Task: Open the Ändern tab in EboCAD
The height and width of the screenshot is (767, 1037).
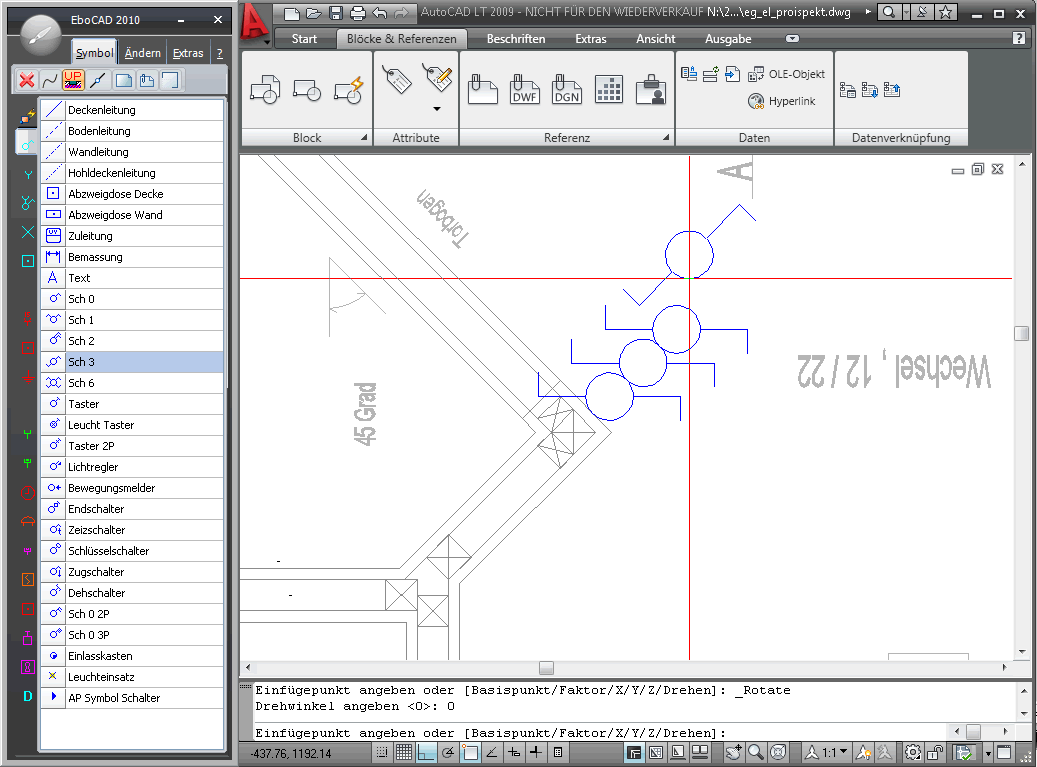Action: [142, 53]
